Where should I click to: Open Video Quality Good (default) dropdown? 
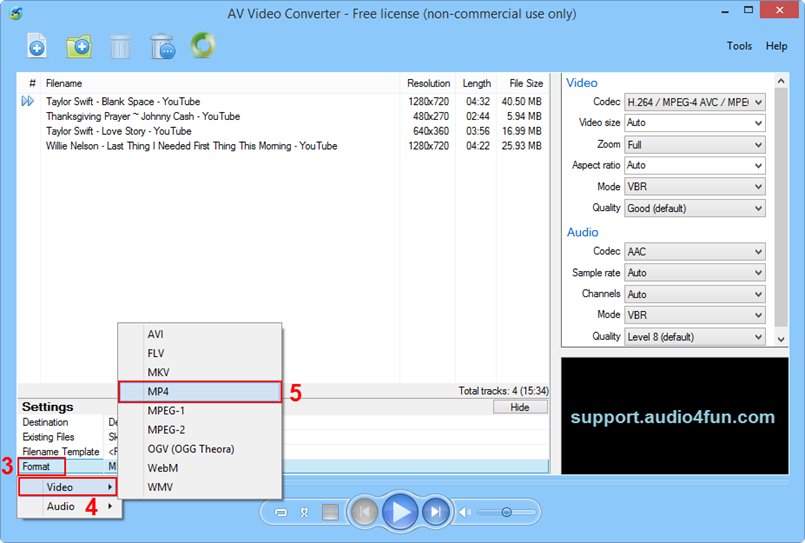click(695, 208)
